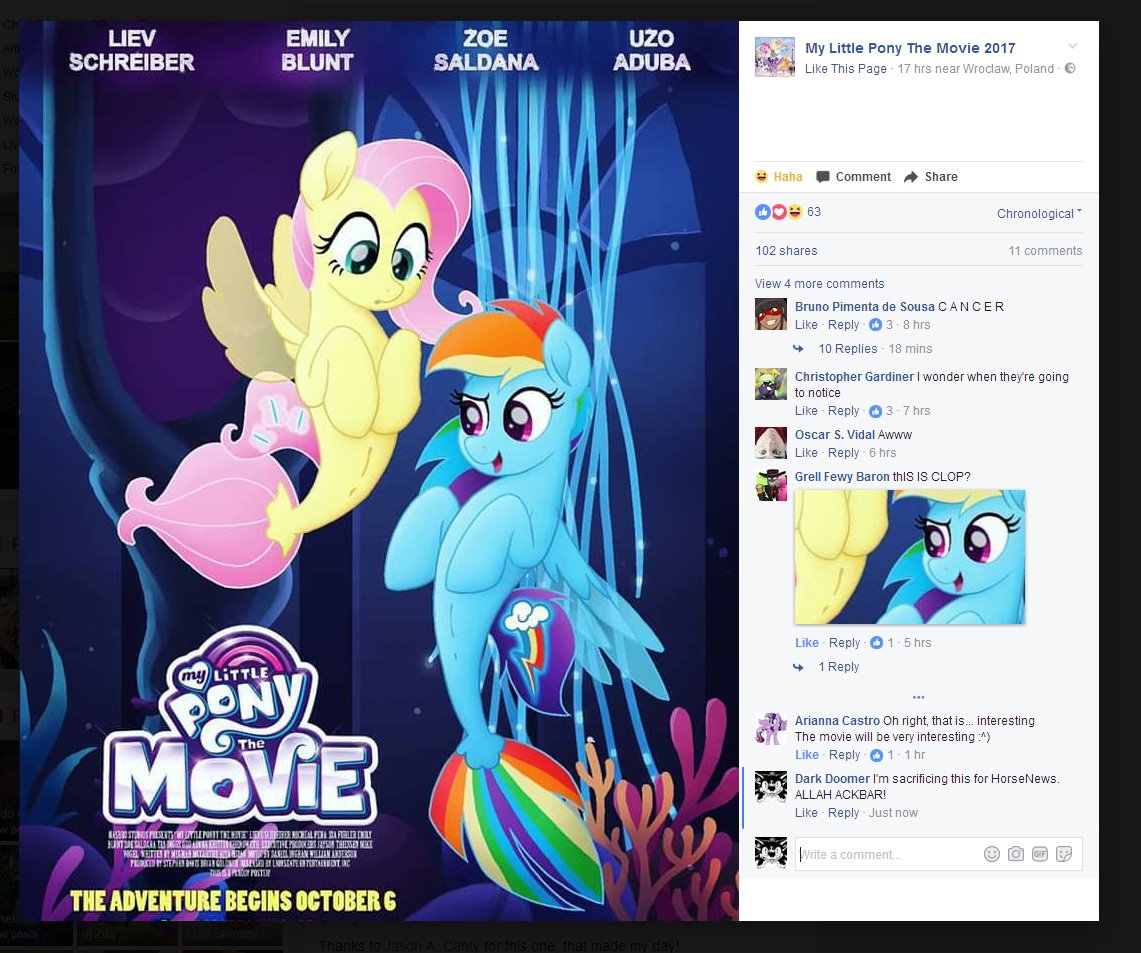The height and width of the screenshot is (953, 1141).
Task: Expand View 4 more comments
Action: pyautogui.click(x=819, y=284)
